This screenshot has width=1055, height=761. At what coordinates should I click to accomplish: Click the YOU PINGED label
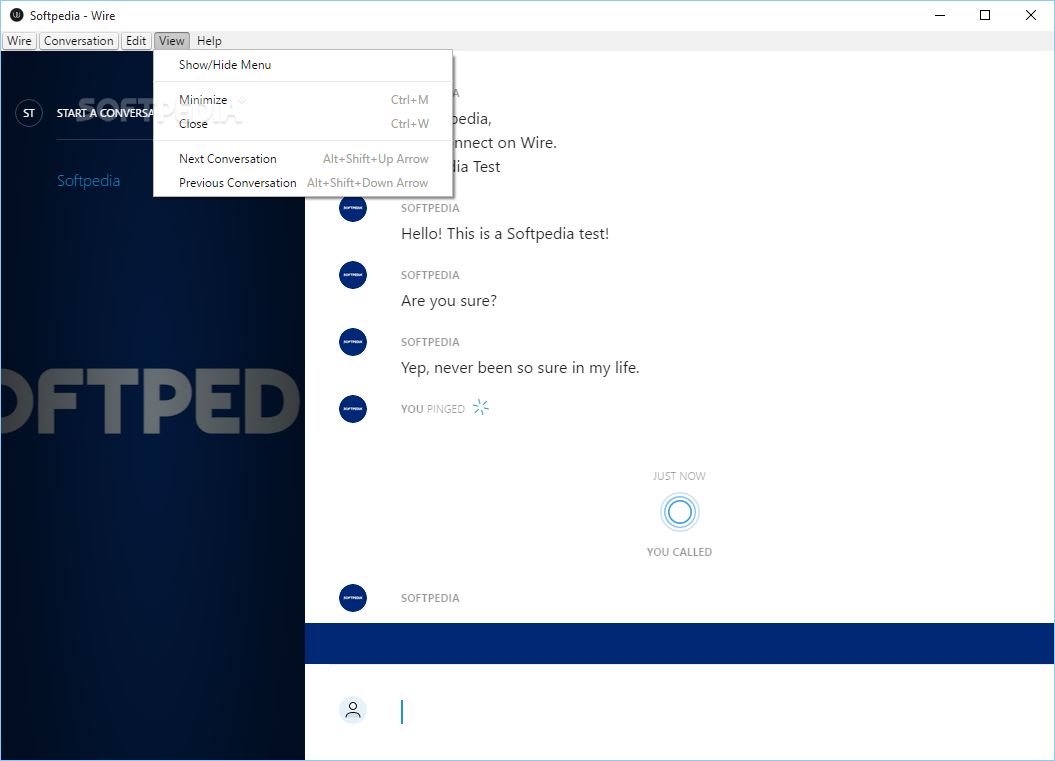[x=433, y=409]
